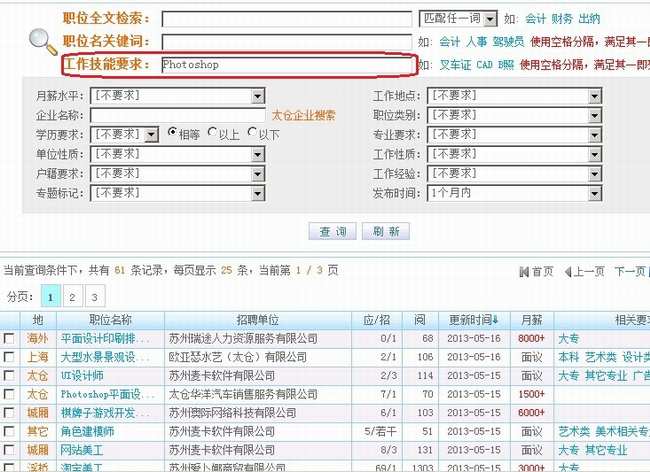The image size is (650, 472).
Task: Click the 工作技能要求 field containing Photoshop
Action: tap(286, 65)
